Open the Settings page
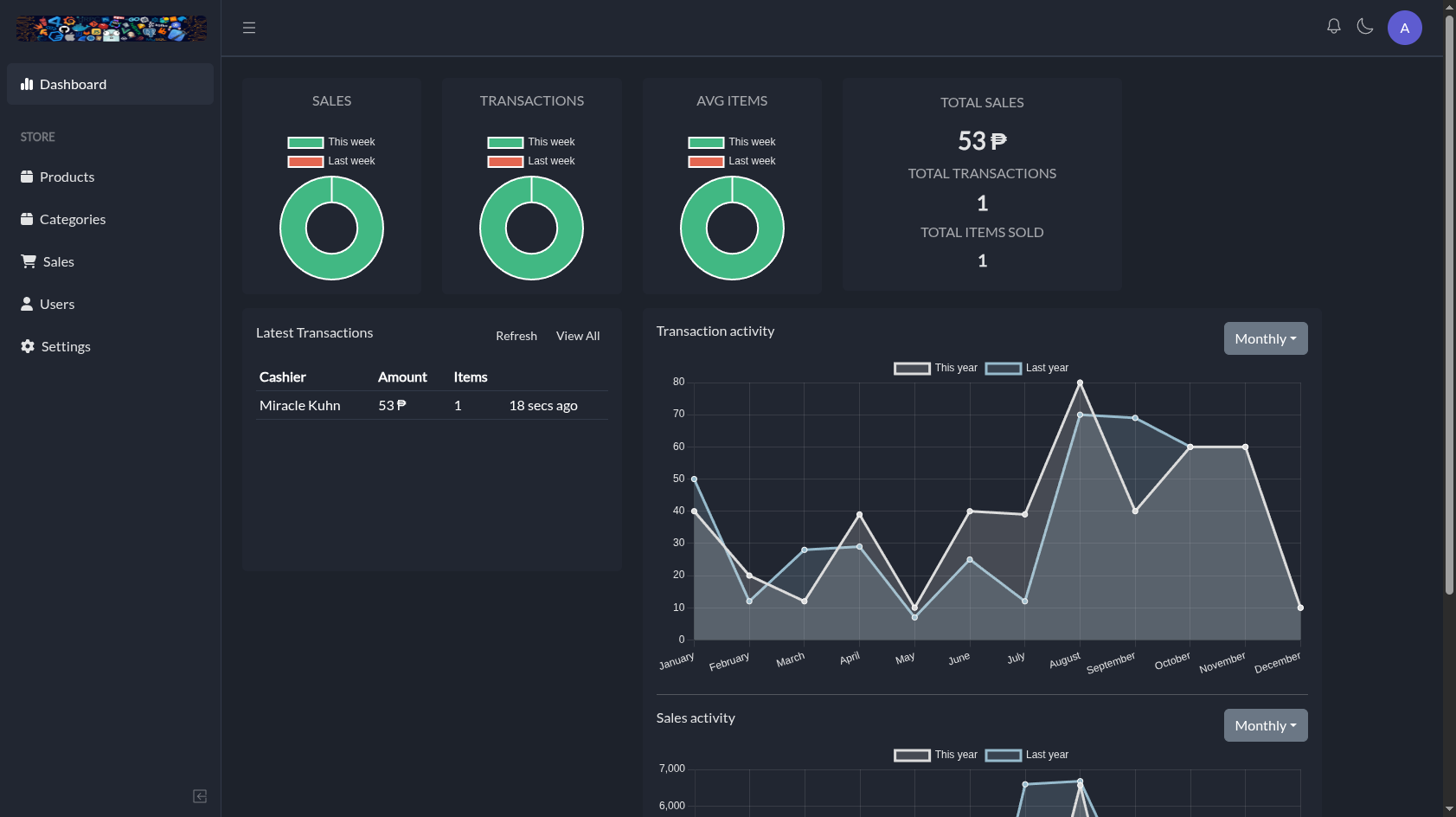The height and width of the screenshot is (817, 1456). pos(110,346)
